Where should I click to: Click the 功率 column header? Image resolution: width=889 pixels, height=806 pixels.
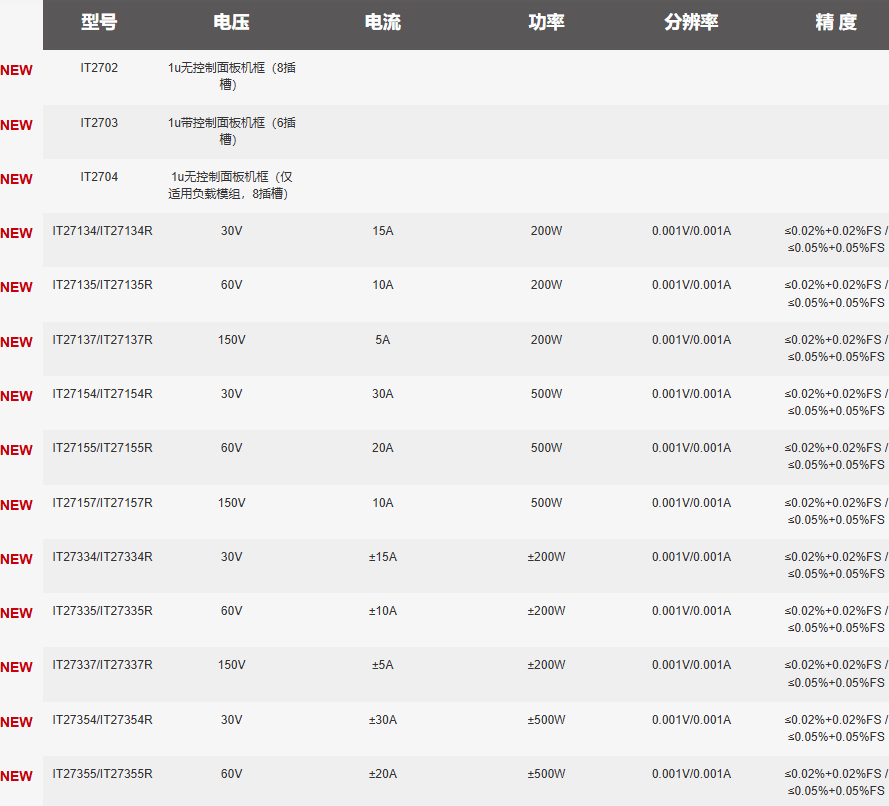pos(546,22)
